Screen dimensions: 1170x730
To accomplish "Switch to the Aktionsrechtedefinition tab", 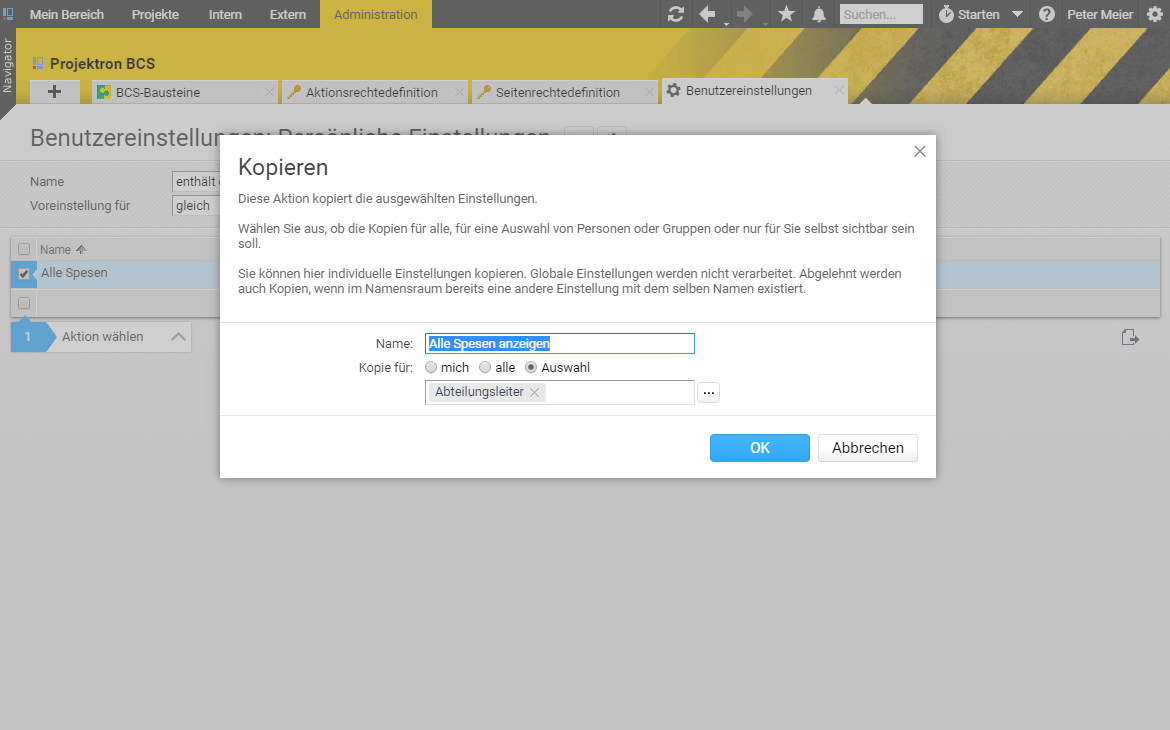I will coord(375,92).
